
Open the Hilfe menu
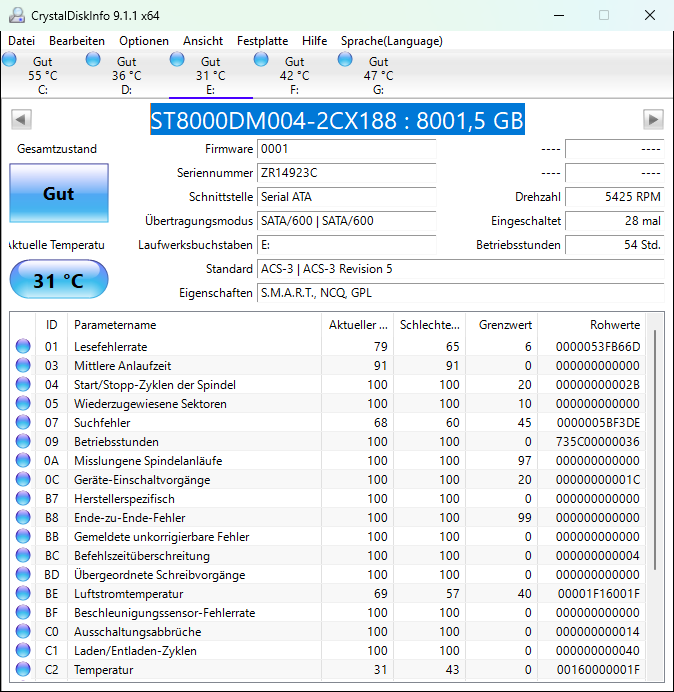point(314,41)
